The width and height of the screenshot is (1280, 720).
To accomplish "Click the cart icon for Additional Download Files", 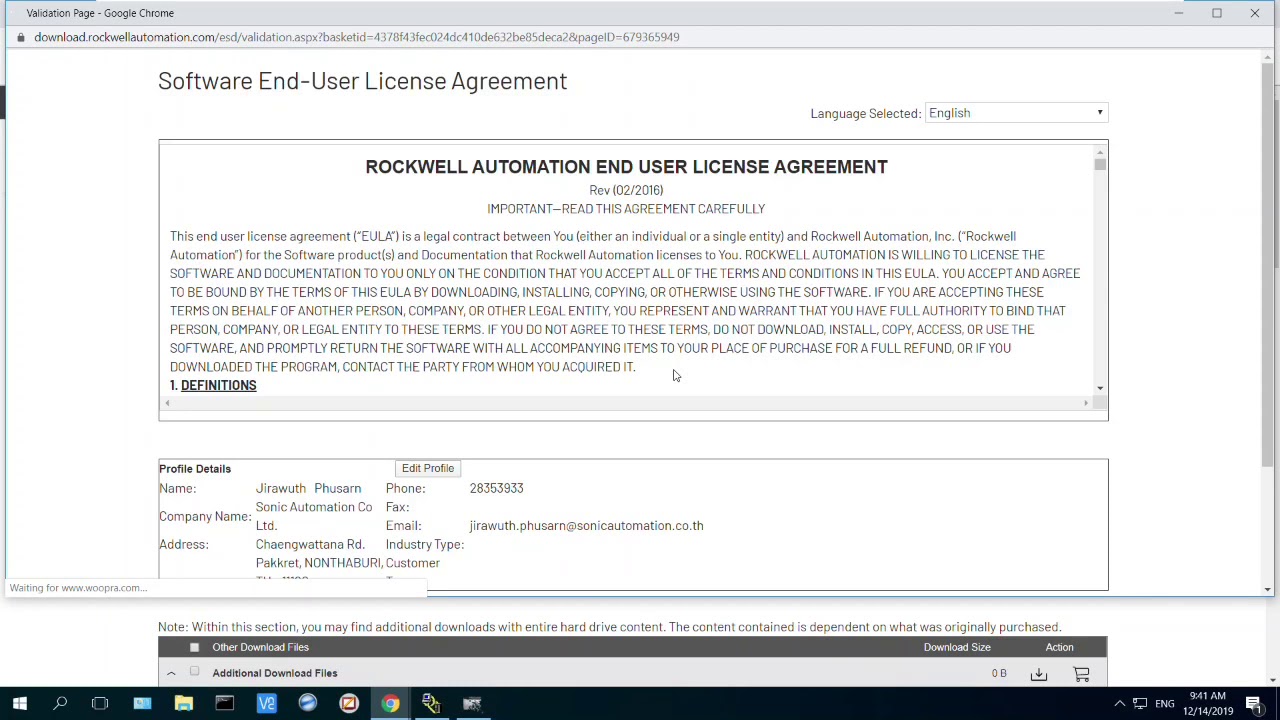I will 1081,675.
